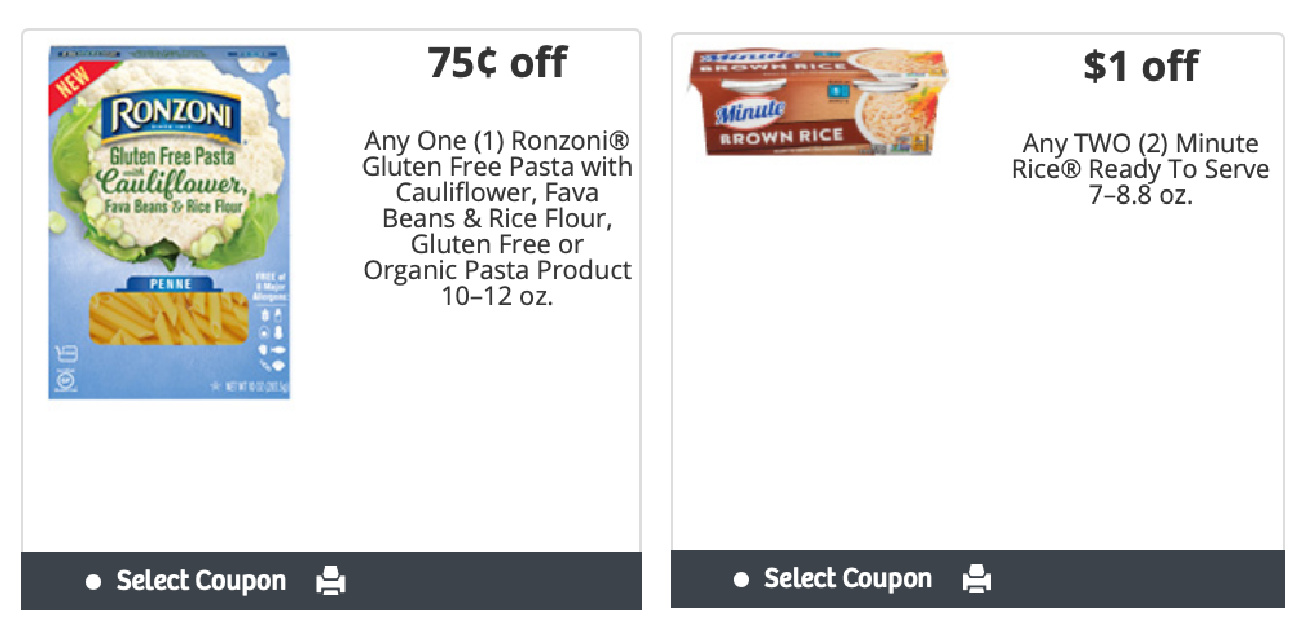The height and width of the screenshot is (628, 1309).
Task: Click the Select Coupon label under Minute Rice
Action: 848,579
